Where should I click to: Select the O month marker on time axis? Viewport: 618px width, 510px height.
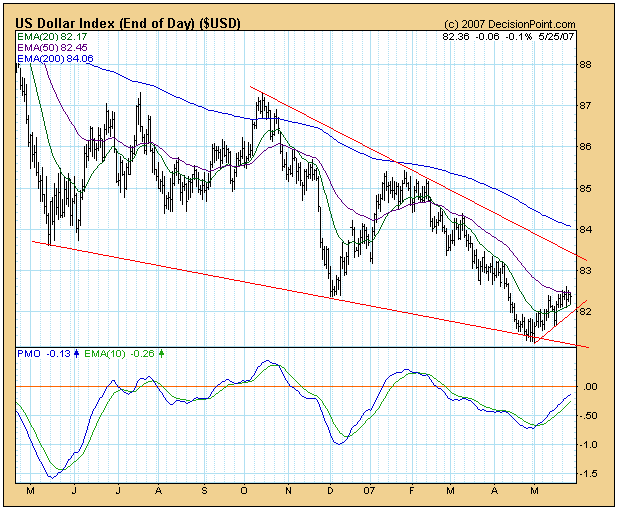(x=247, y=493)
